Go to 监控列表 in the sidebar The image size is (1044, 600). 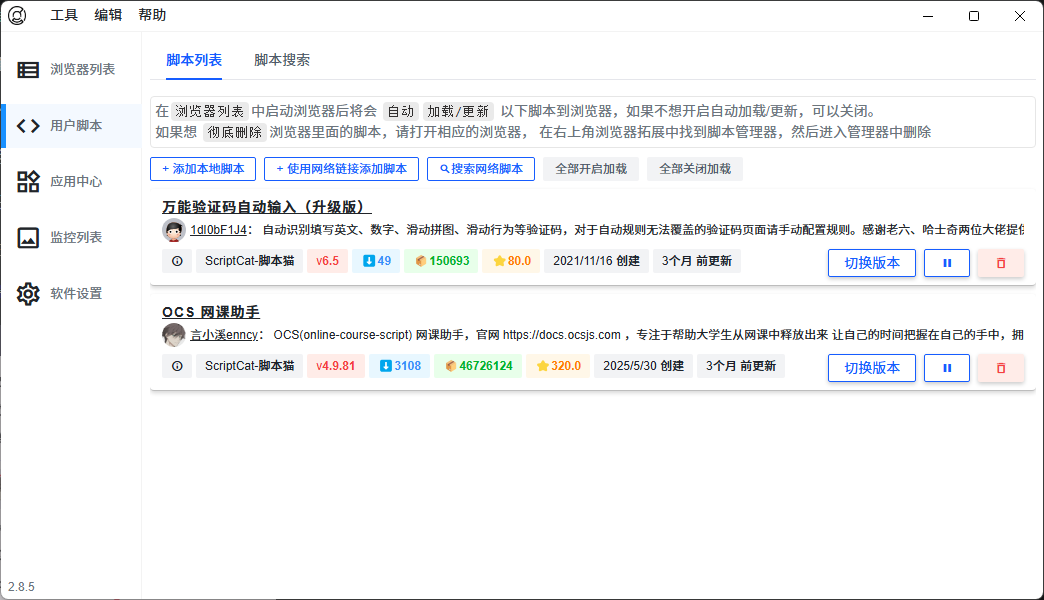(70, 238)
